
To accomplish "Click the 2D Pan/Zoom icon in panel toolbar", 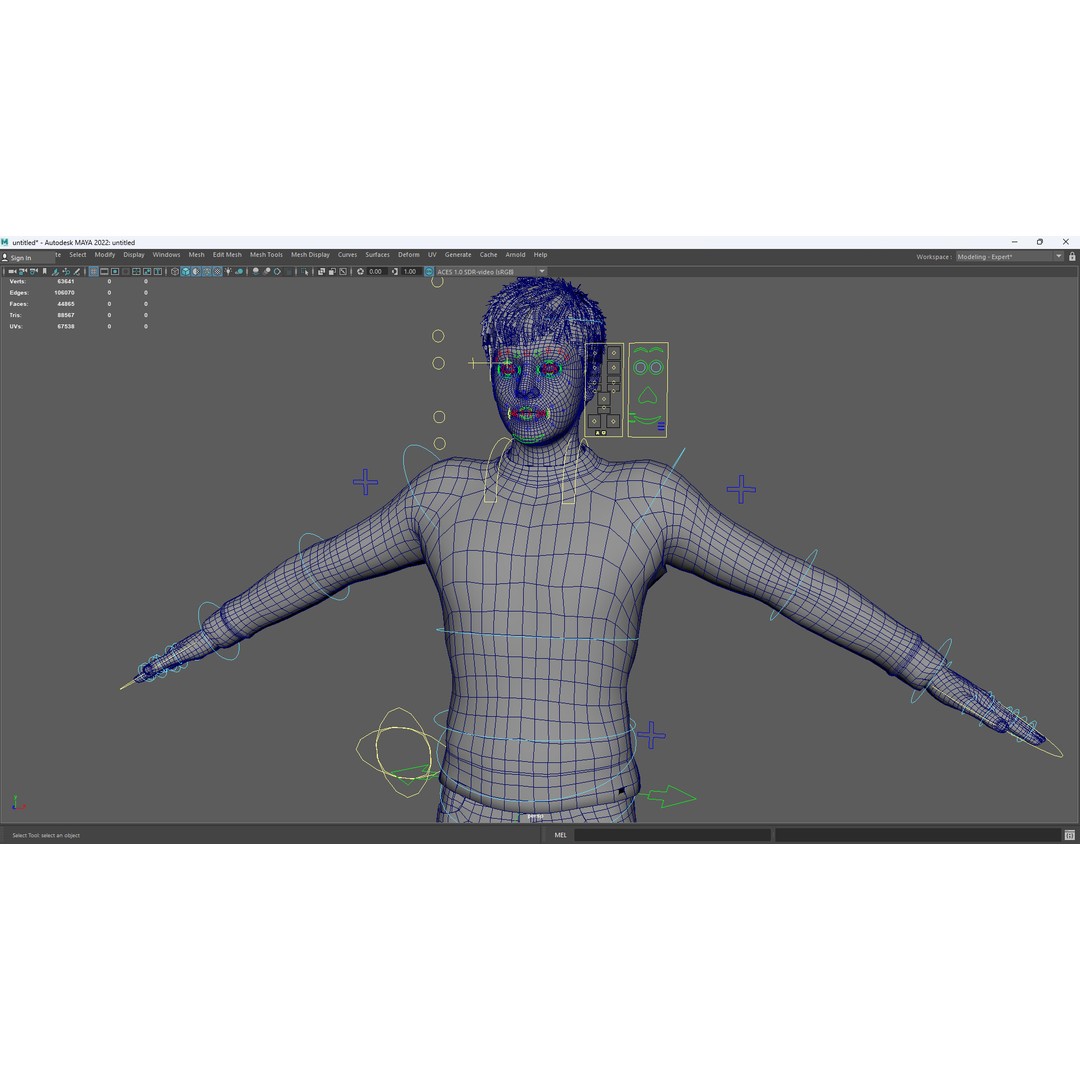I will tap(66, 271).
